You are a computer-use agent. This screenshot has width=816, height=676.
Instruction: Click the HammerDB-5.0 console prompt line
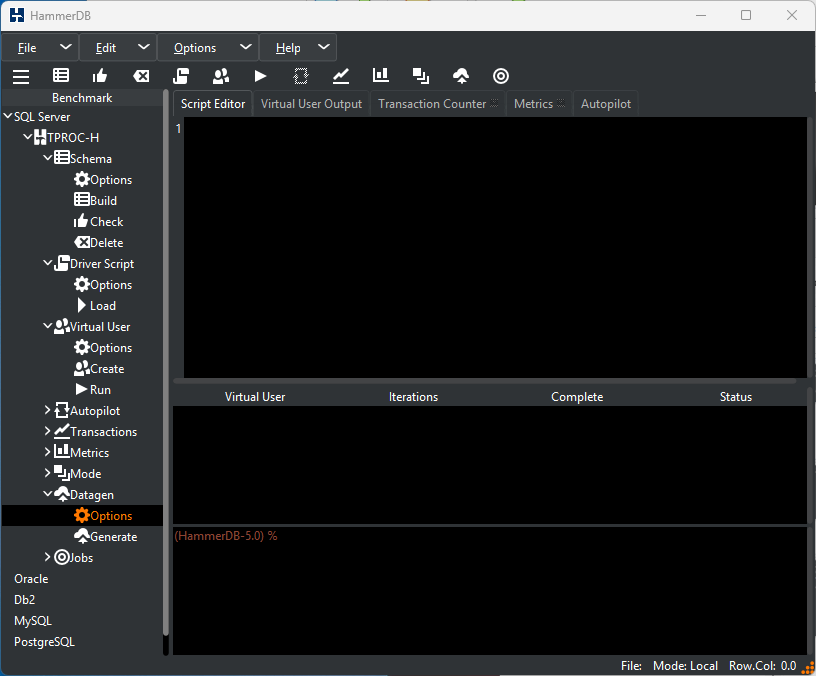226,536
